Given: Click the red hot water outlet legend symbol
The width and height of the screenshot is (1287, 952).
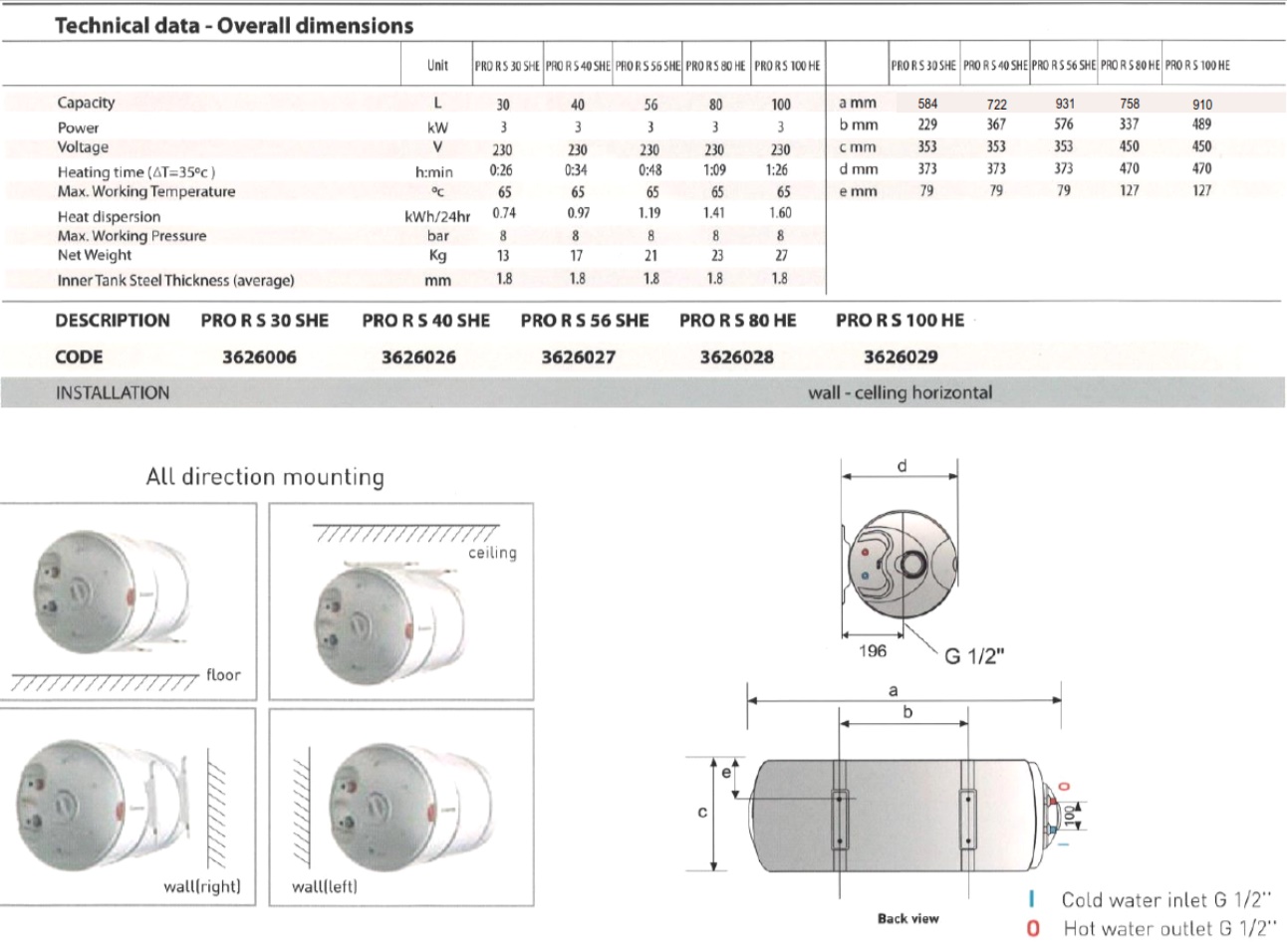Looking at the screenshot, I should (1033, 928).
